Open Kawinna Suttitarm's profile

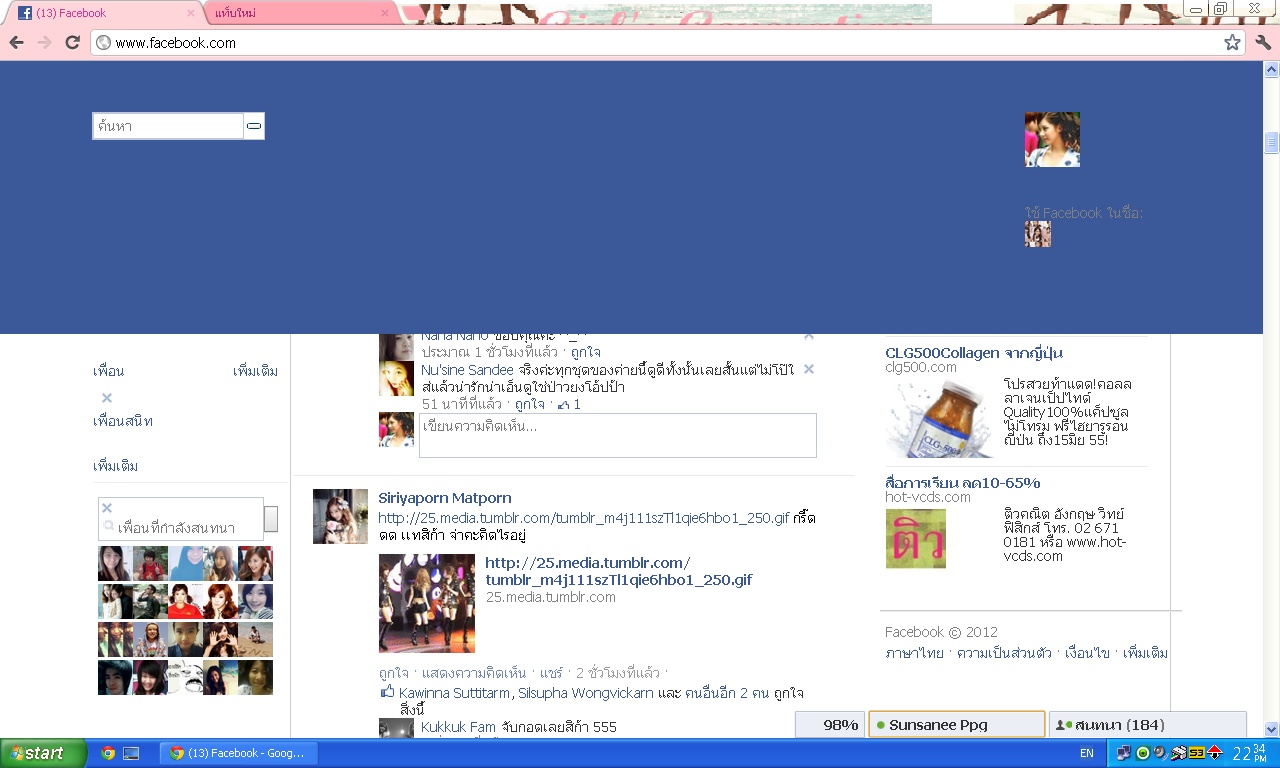tap(455, 693)
